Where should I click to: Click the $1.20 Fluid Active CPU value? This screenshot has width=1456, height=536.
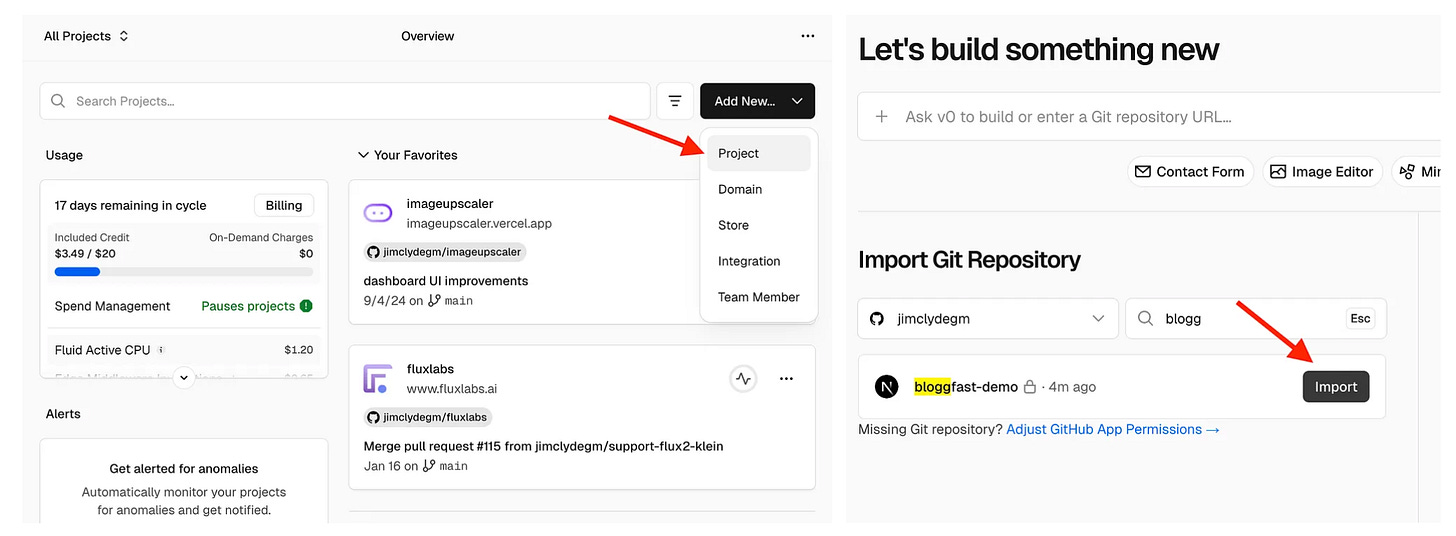pos(298,350)
